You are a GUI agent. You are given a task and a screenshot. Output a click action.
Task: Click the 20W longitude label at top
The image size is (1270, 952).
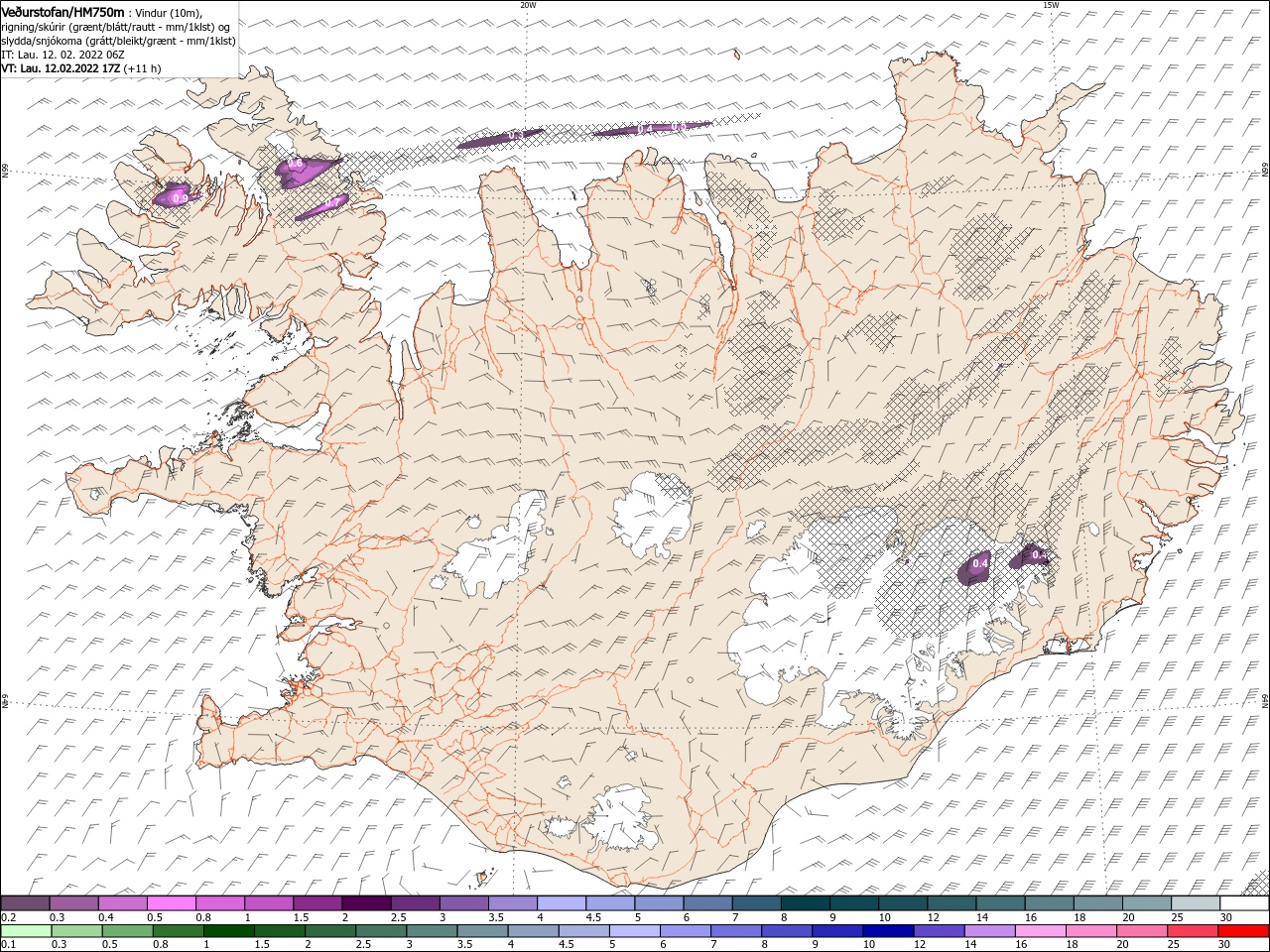[528, 5]
